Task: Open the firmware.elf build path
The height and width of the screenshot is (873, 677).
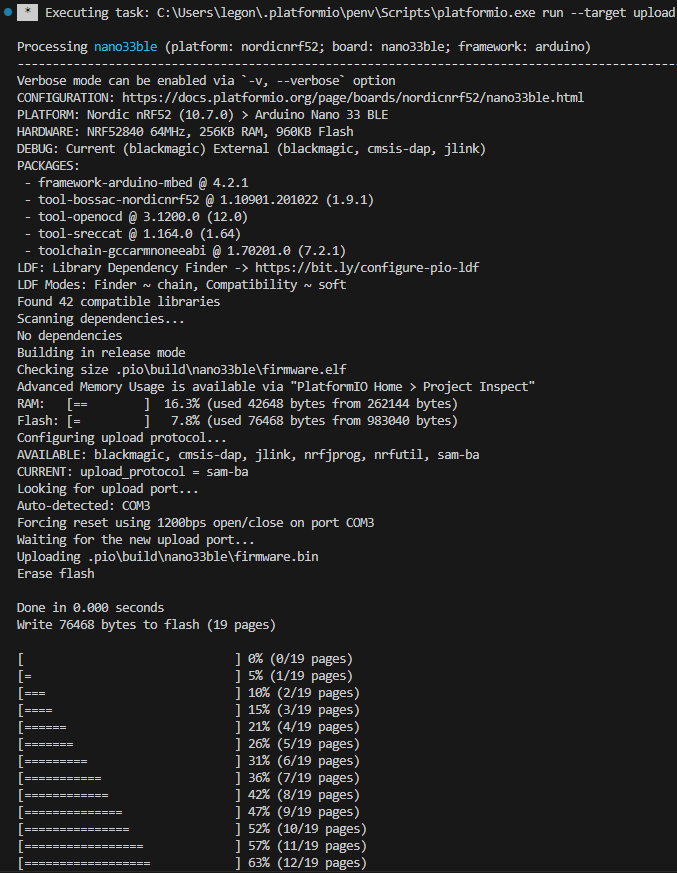Action: [230, 370]
